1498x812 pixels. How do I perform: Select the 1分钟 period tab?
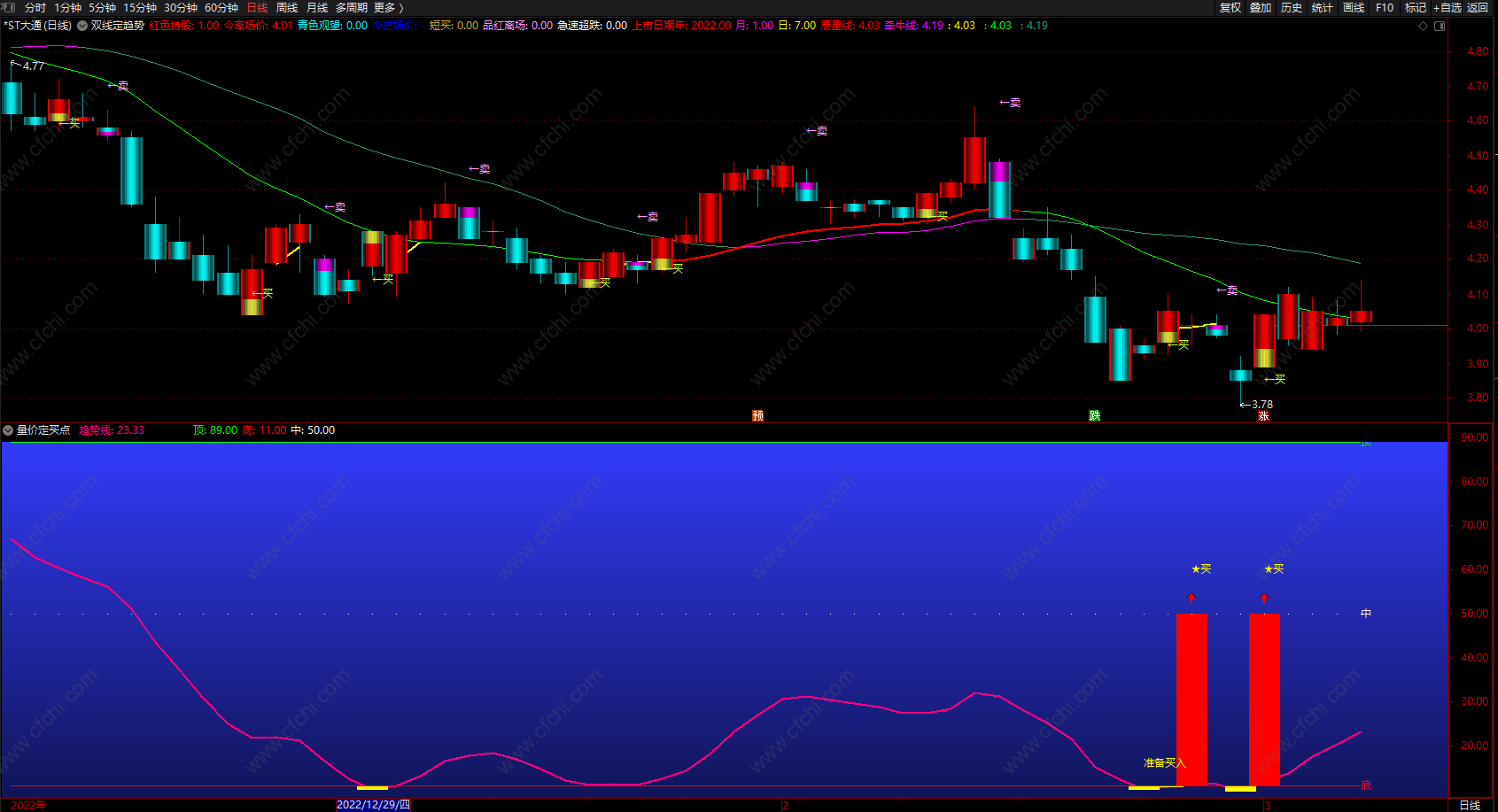(x=67, y=8)
